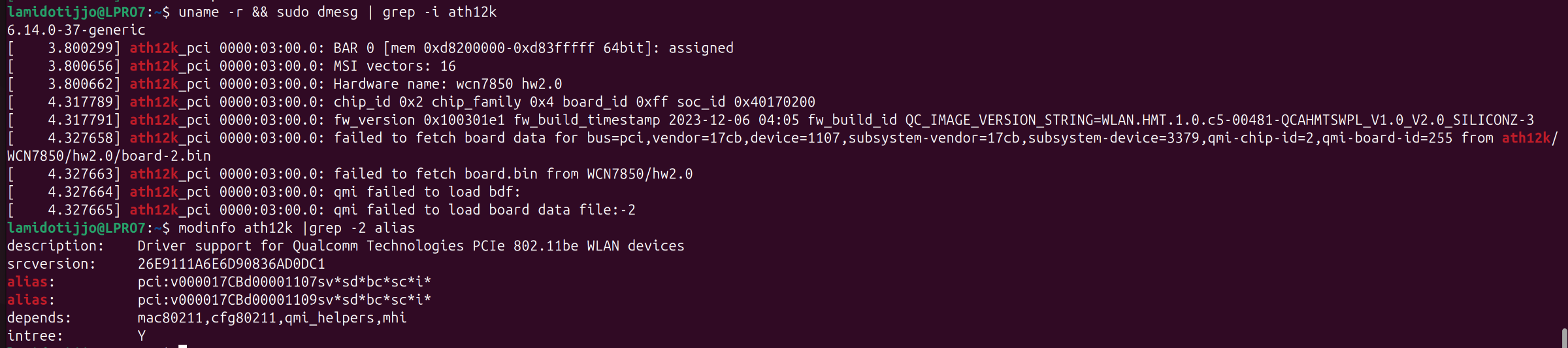Screen dimensions: 1568x348
Task: Click the depends module list 'mac80211,cfg80211,qmi_helpers,mhi'
Action: pyautogui.click(x=272, y=318)
